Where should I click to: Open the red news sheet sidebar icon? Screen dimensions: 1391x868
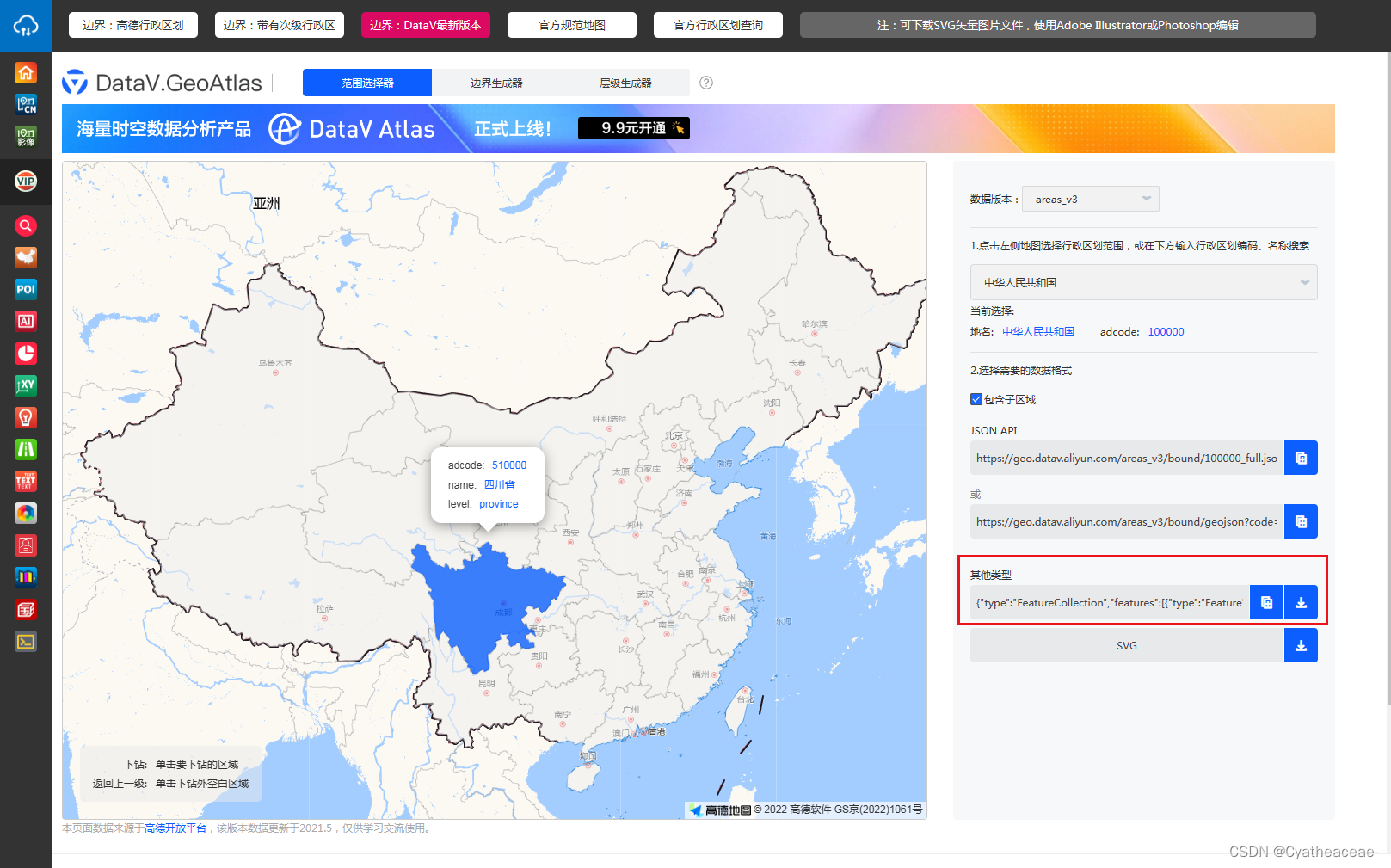coord(26,609)
